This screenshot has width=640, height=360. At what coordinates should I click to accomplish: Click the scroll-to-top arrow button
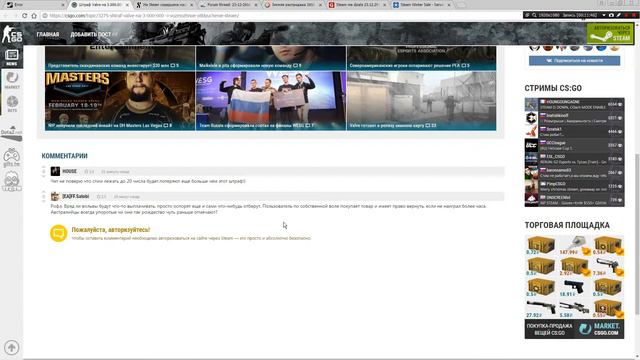tap(11, 347)
